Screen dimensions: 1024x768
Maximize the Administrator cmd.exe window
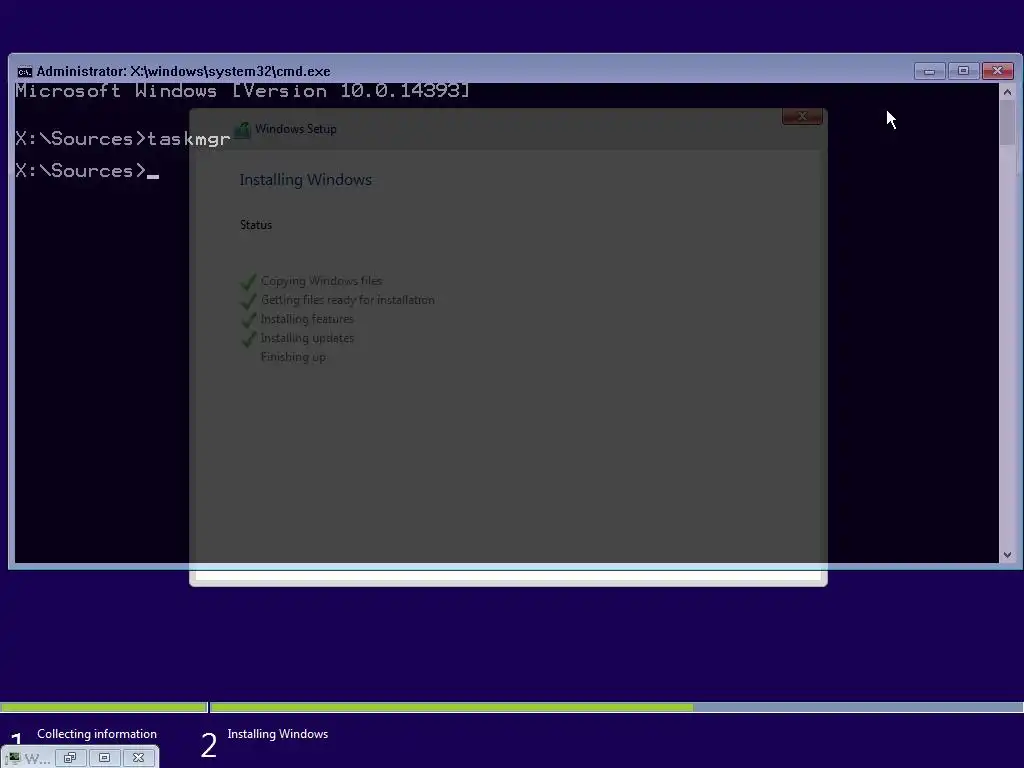coord(963,71)
